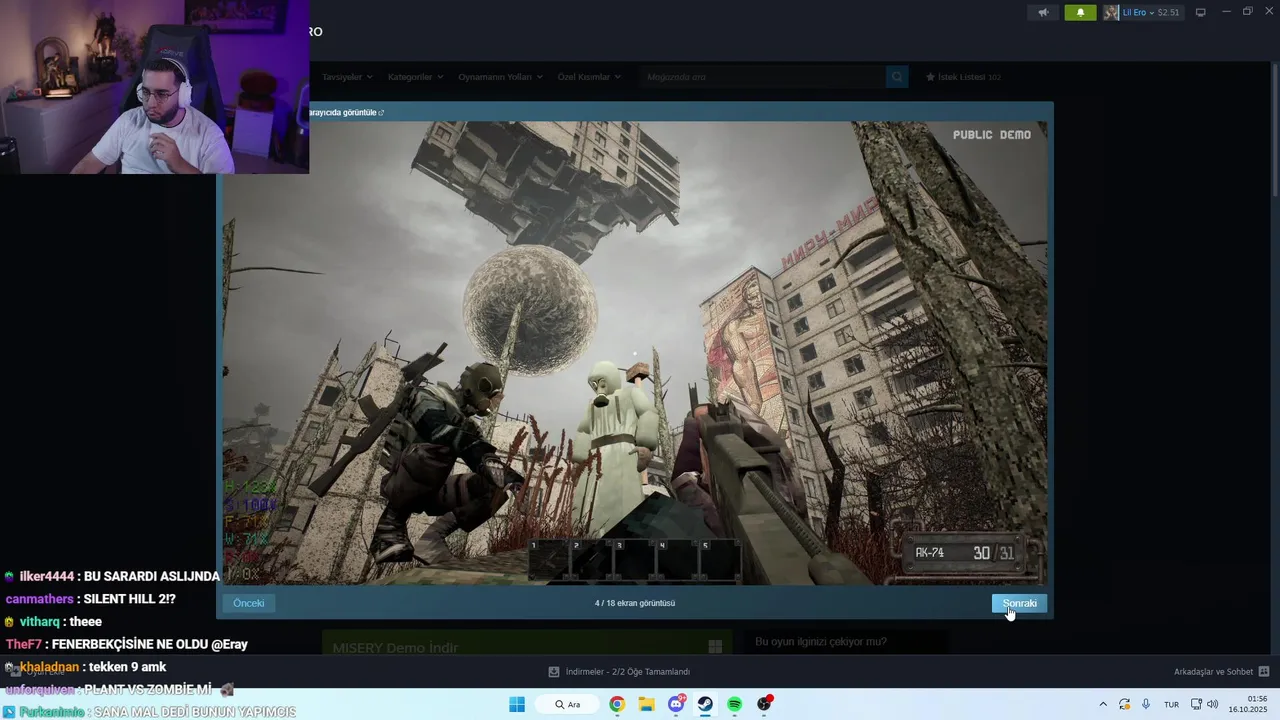The image size is (1280, 720).
Task: Open OBS Studio from taskbar
Action: point(764,704)
